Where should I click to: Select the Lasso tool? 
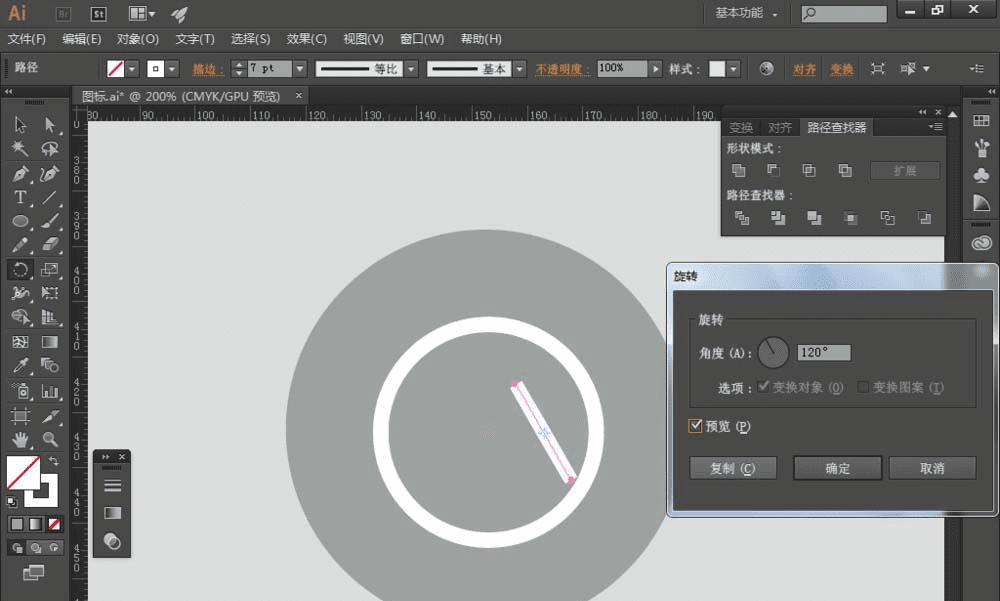[50, 149]
